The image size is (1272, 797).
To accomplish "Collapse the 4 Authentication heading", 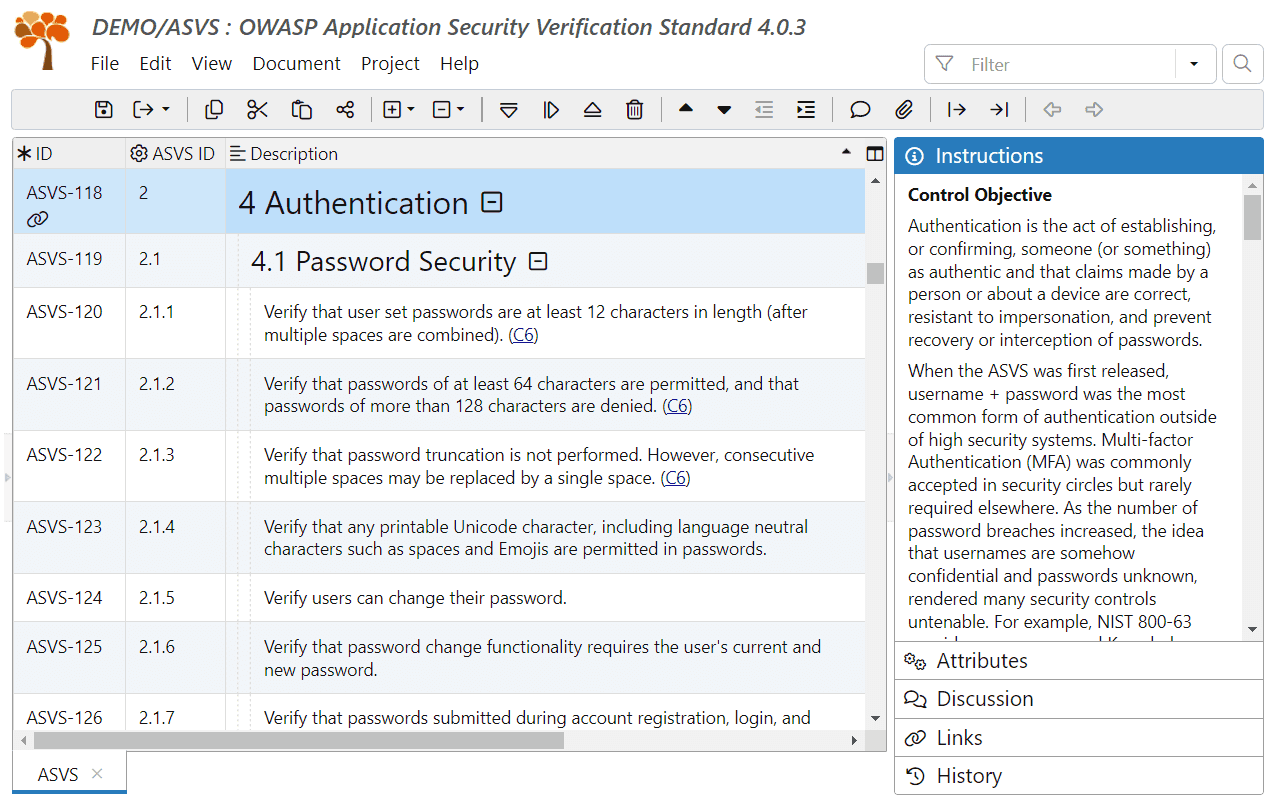I will (x=491, y=202).
